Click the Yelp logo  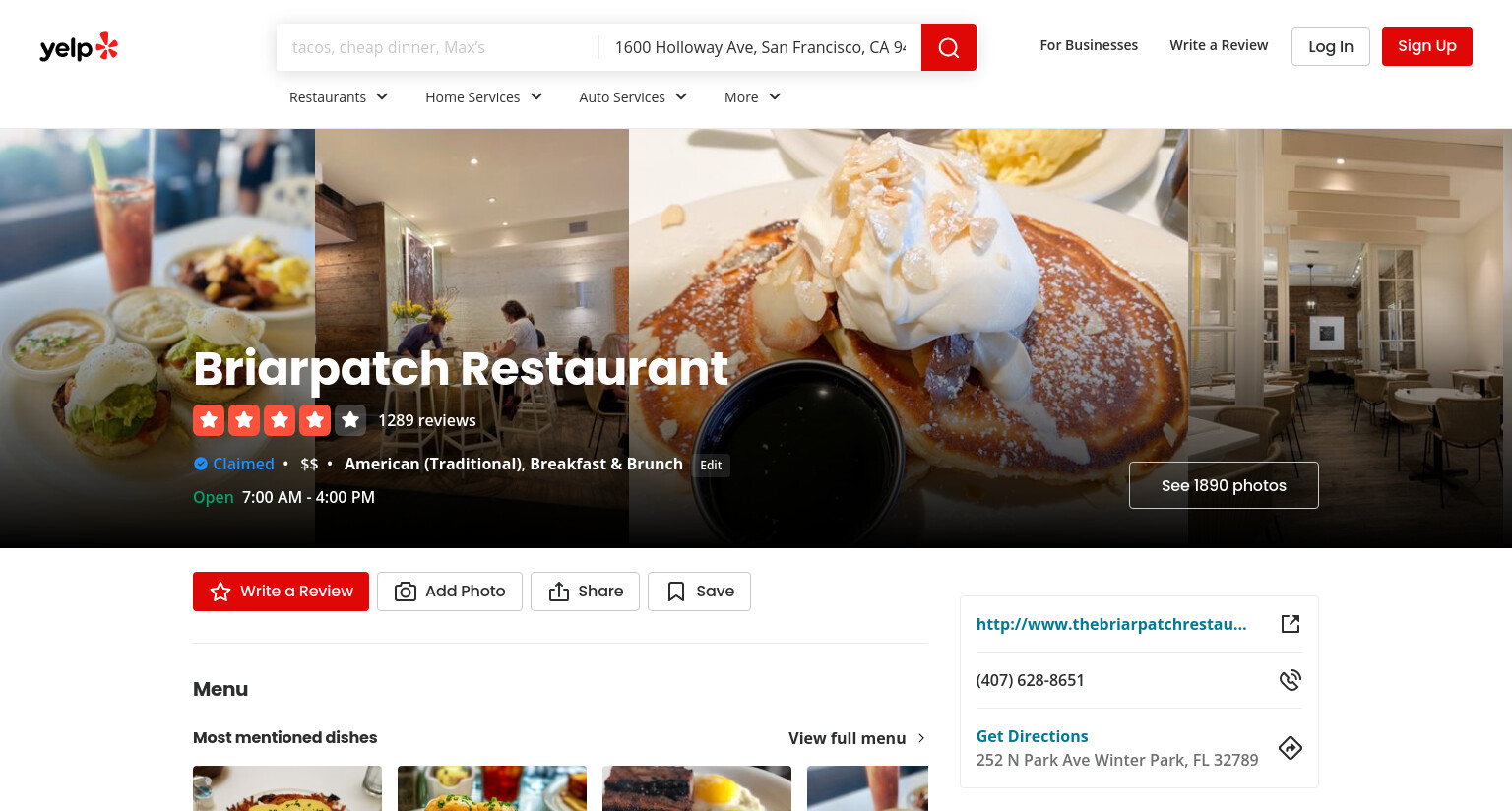[x=79, y=47]
